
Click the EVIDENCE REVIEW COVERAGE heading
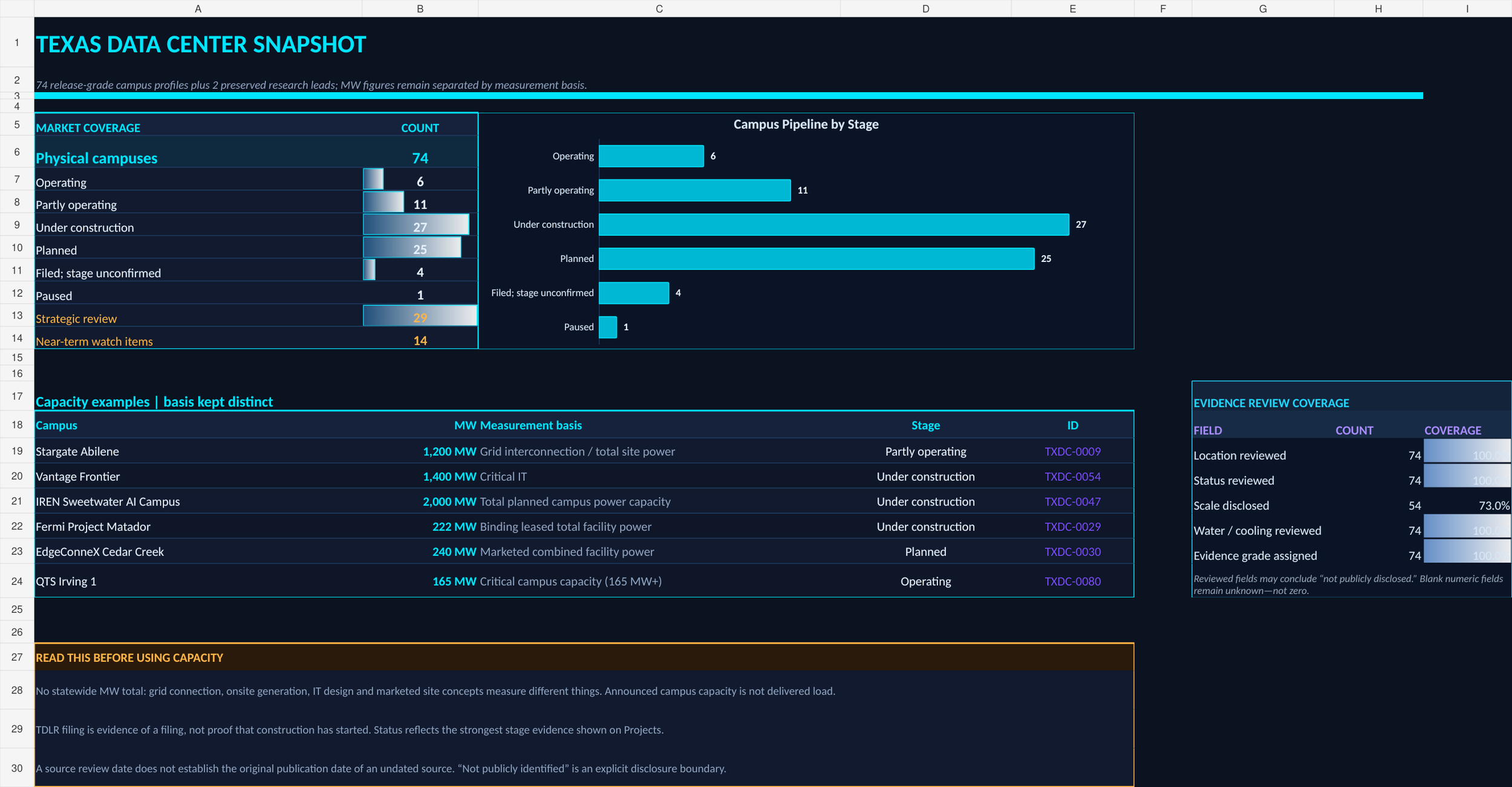1271,403
